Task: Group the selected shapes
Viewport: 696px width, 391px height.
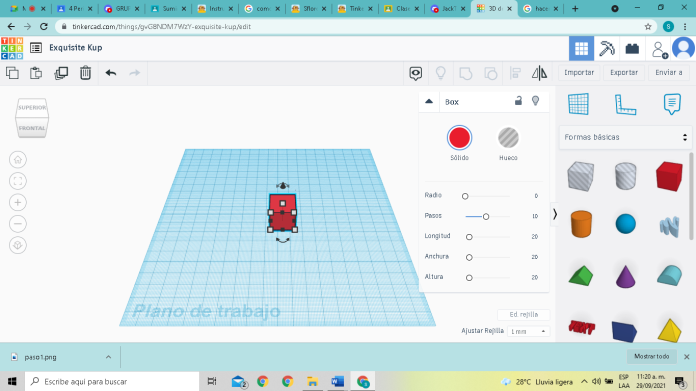Action: tap(465, 73)
